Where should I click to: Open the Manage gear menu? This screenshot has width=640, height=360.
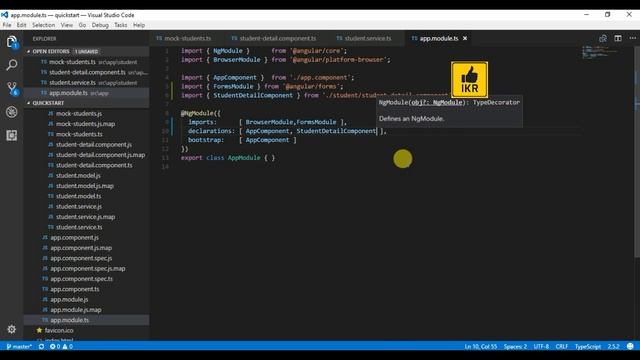pyautogui.click(x=11, y=329)
